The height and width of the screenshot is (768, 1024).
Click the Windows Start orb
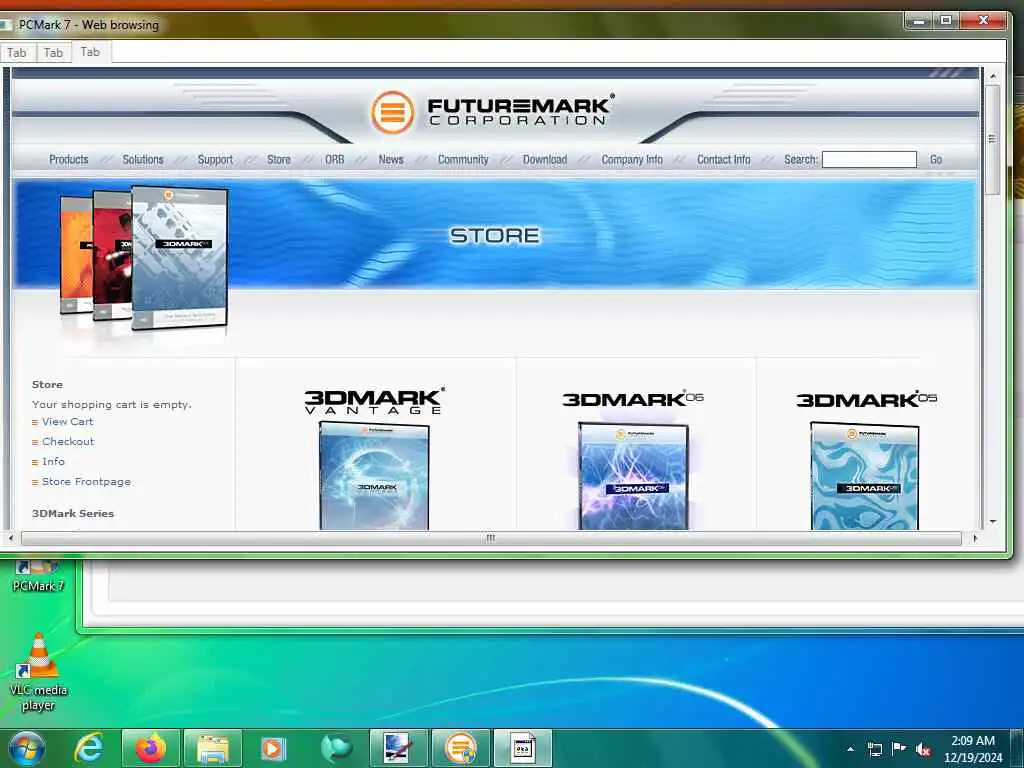coord(27,748)
